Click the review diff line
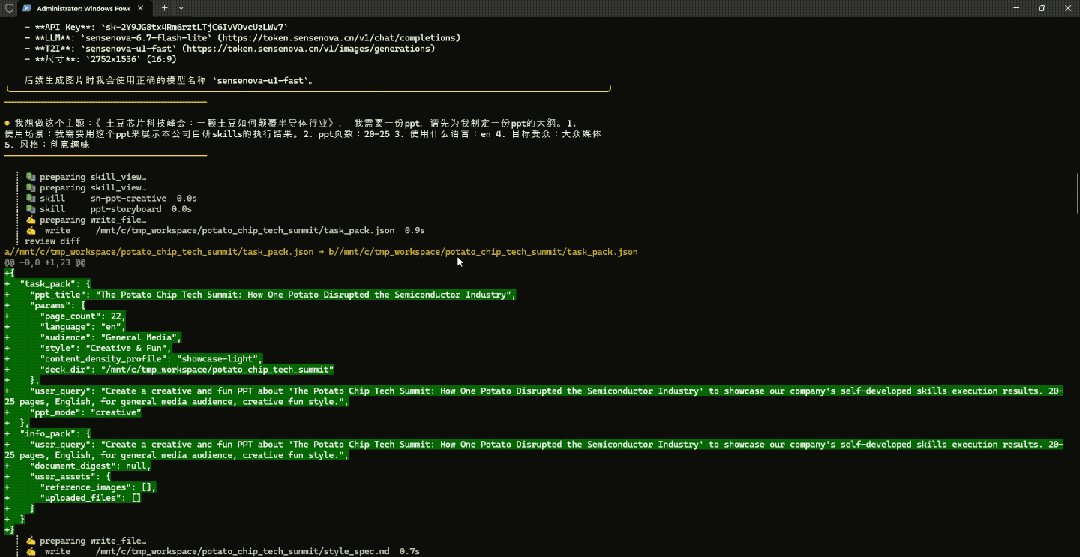This screenshot has height=557, width=1080. [52, 242]
